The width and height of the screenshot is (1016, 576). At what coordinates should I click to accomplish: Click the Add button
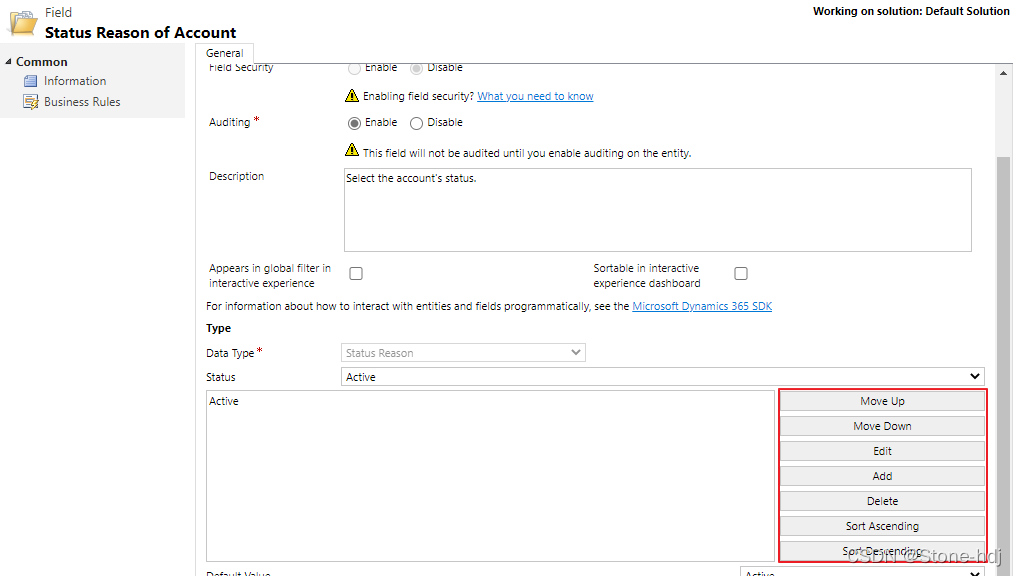(882, 475)
